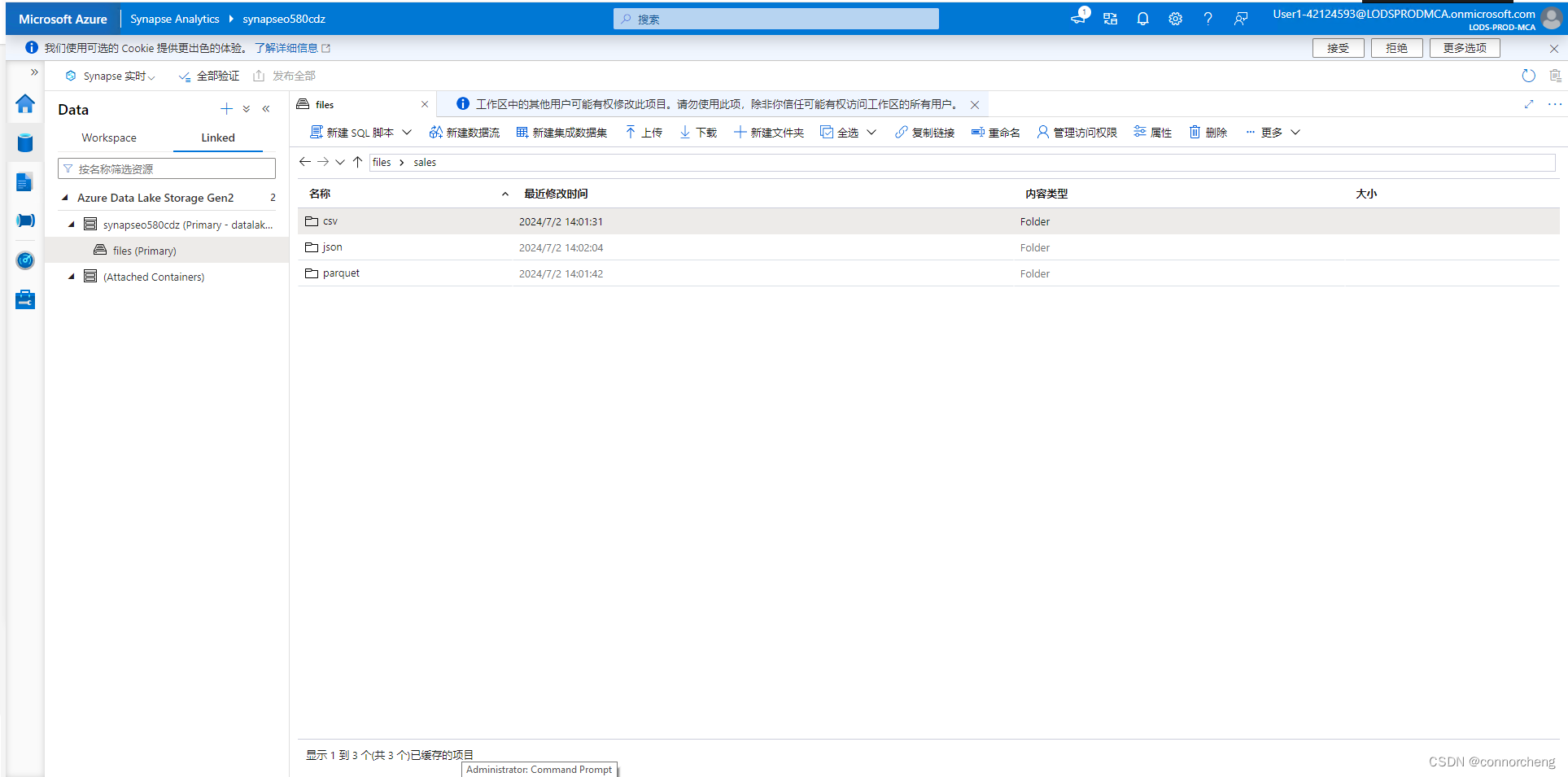Open the release updates megaphone icon
Screen dimensions: 1568x777
coord(1079,17)
